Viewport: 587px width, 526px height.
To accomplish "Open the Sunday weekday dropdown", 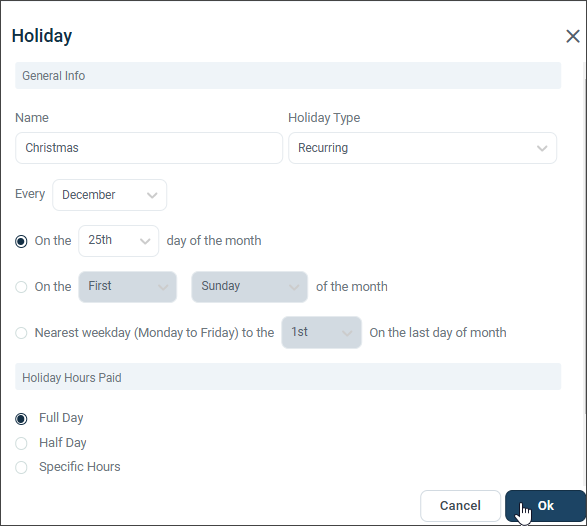I will [249, 287].
